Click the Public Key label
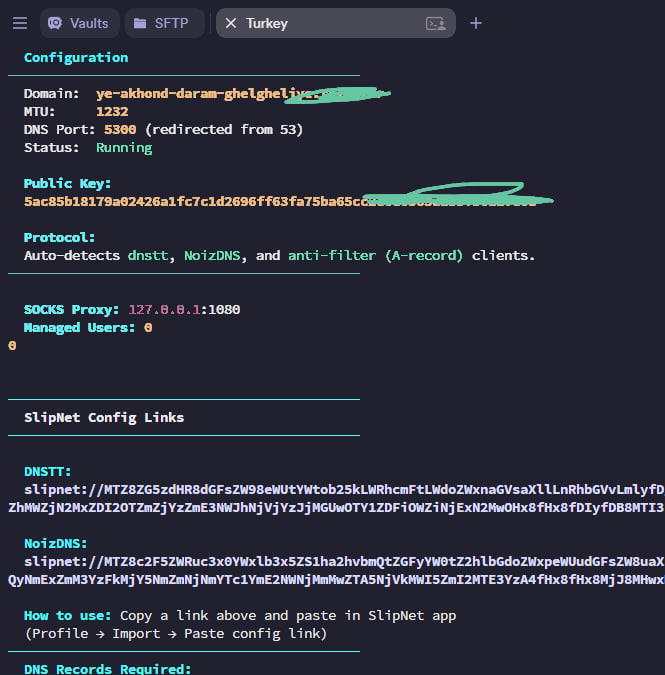665x675 pixels. 68,184
